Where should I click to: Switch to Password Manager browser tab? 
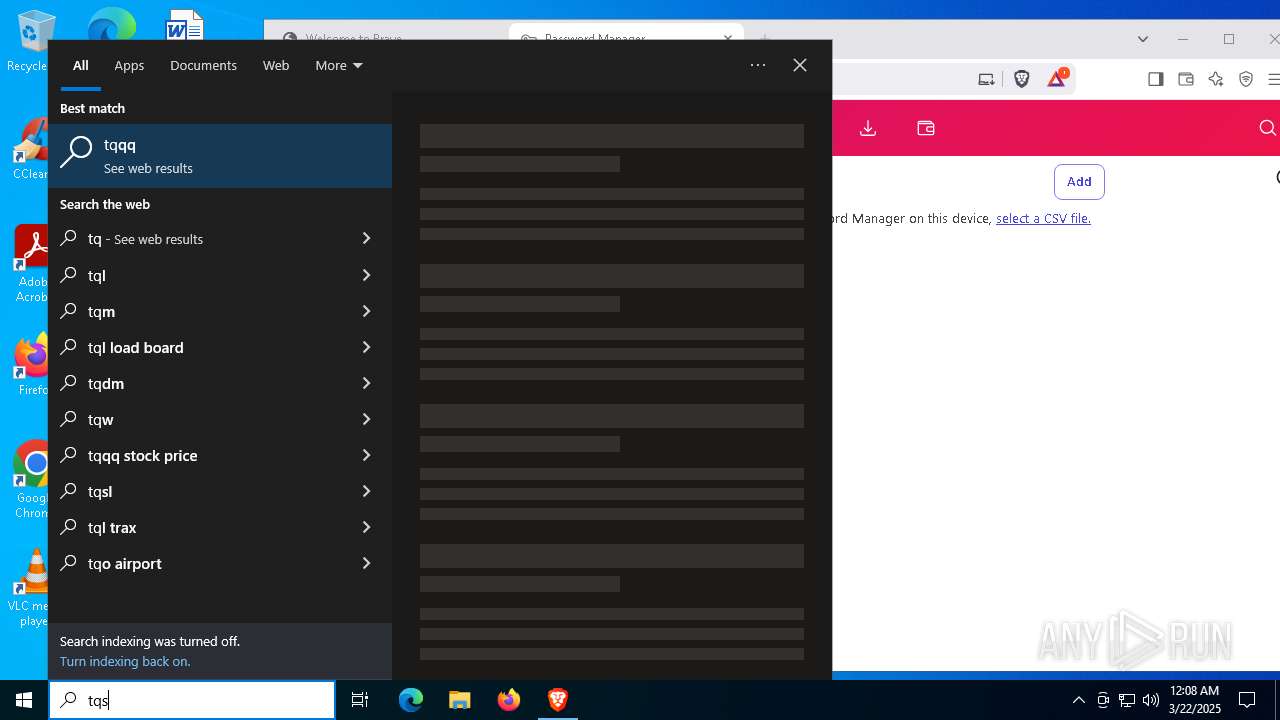click(x=626, y=37)
